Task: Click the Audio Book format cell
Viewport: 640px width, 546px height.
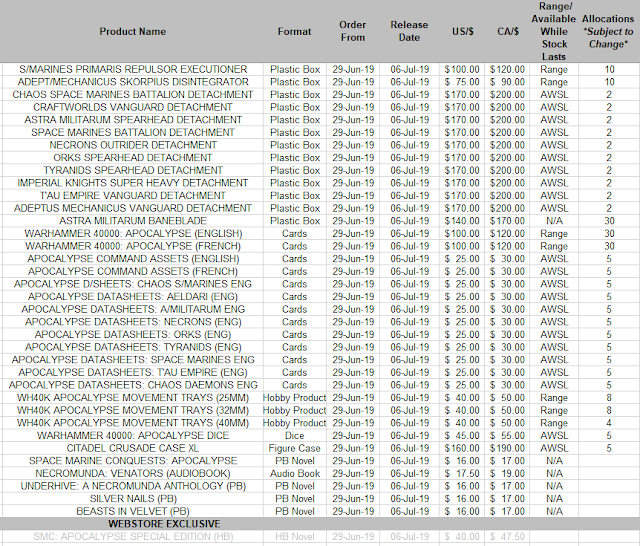Action: point(294,473)
